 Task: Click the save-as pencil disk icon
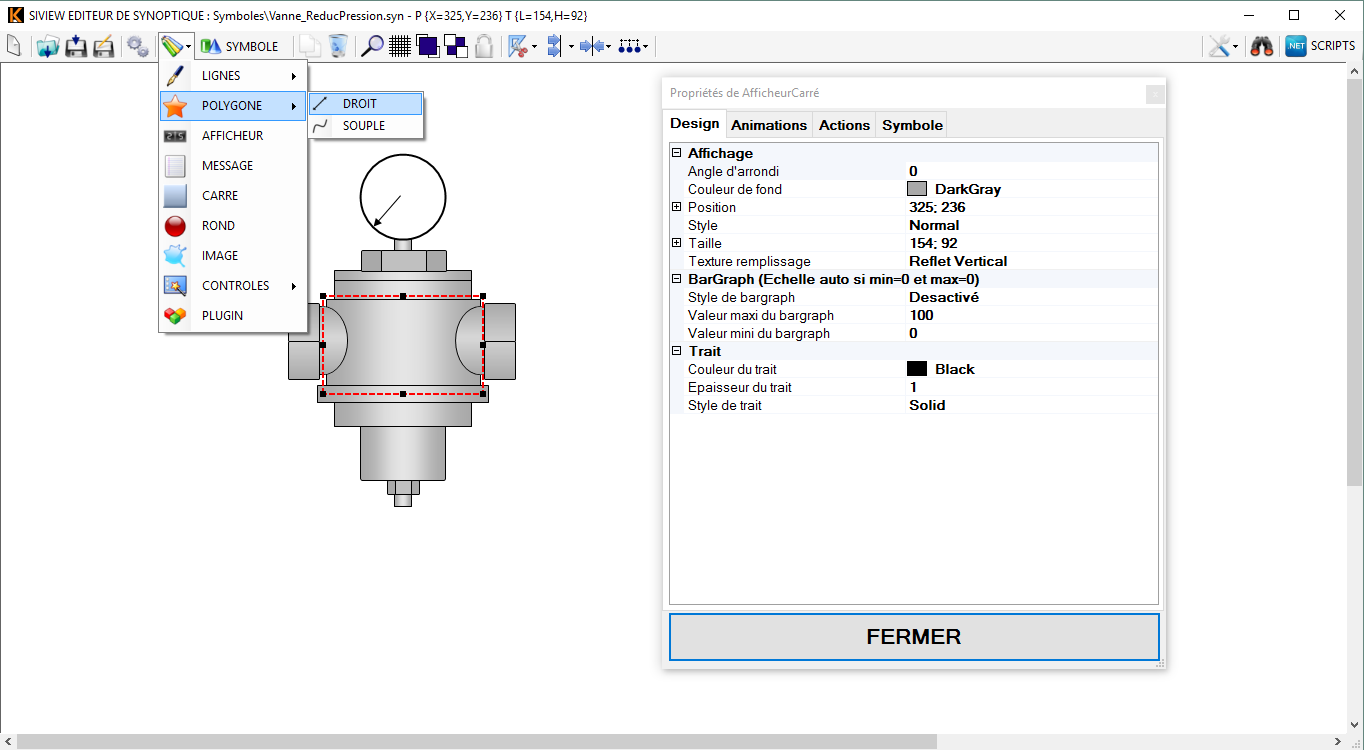tap(103, 46)
